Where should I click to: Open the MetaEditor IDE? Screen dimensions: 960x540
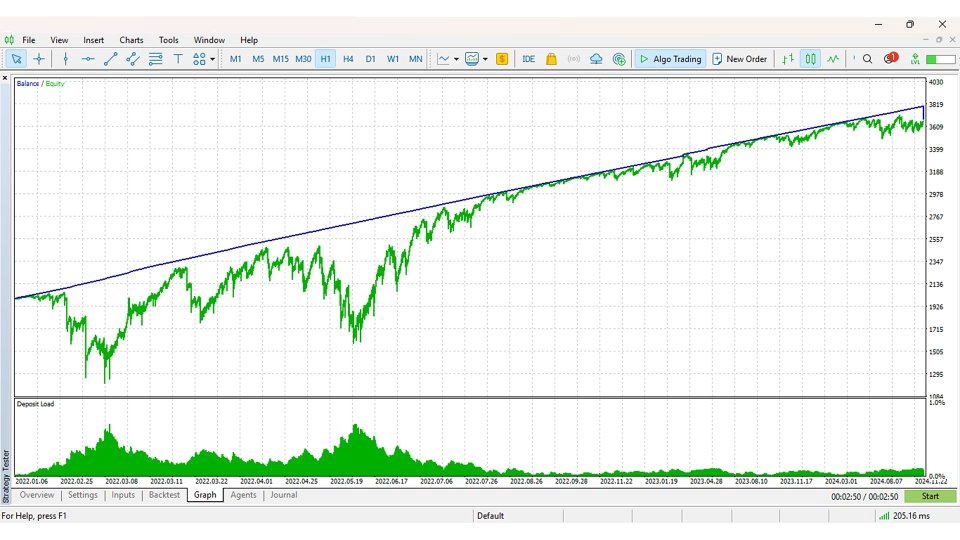tap(528, 59)
